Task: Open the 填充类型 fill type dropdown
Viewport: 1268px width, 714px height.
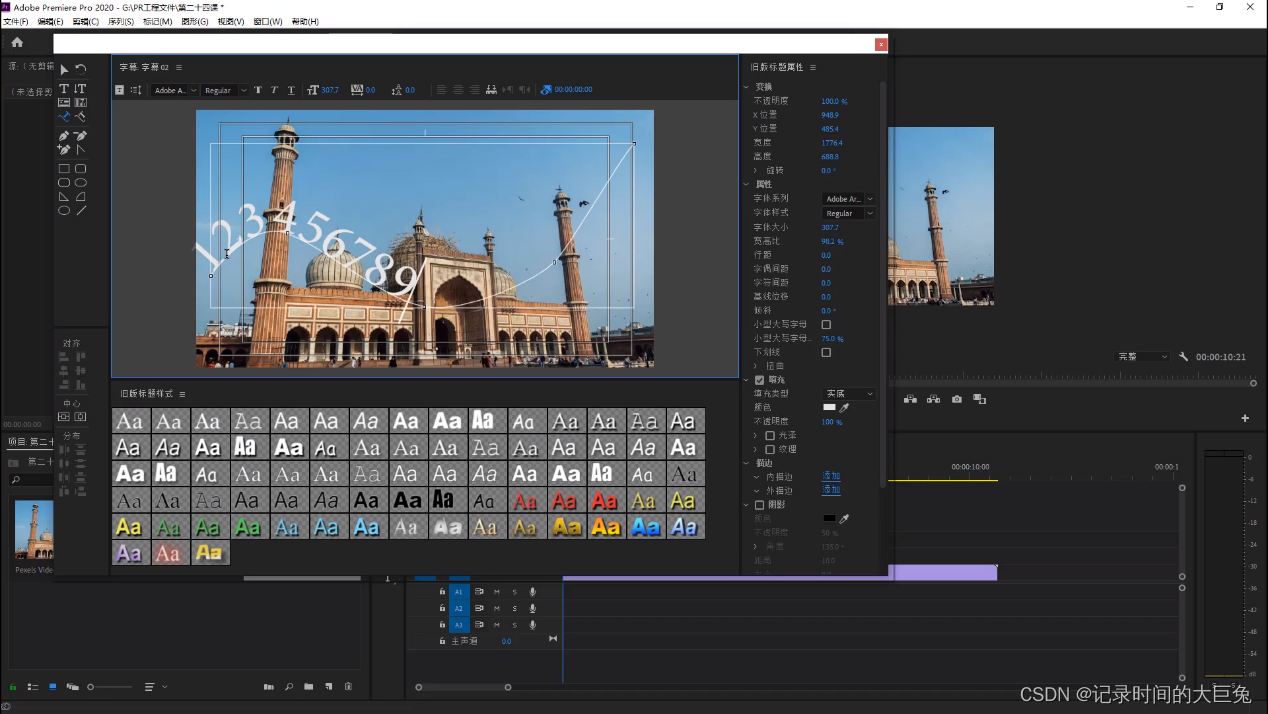Action: point(848,394)
